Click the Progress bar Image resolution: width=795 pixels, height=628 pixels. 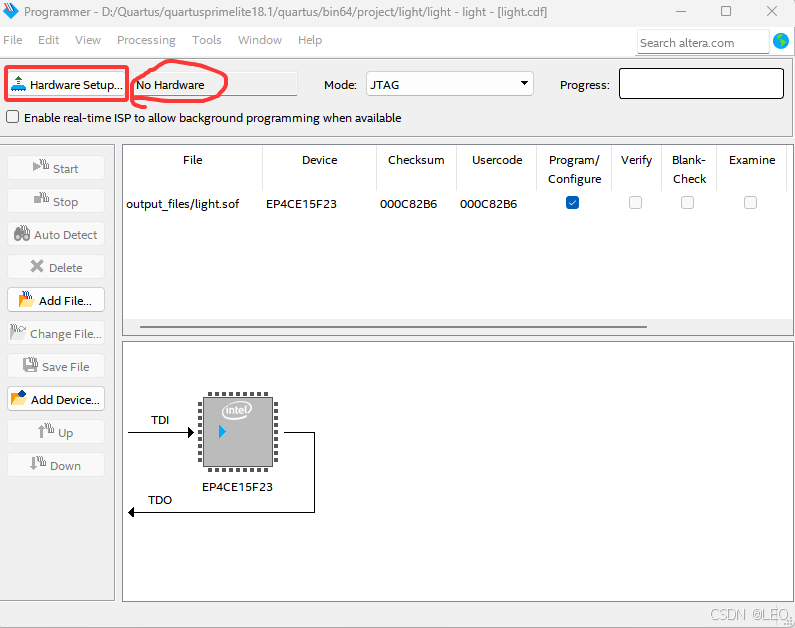point(701,84)
